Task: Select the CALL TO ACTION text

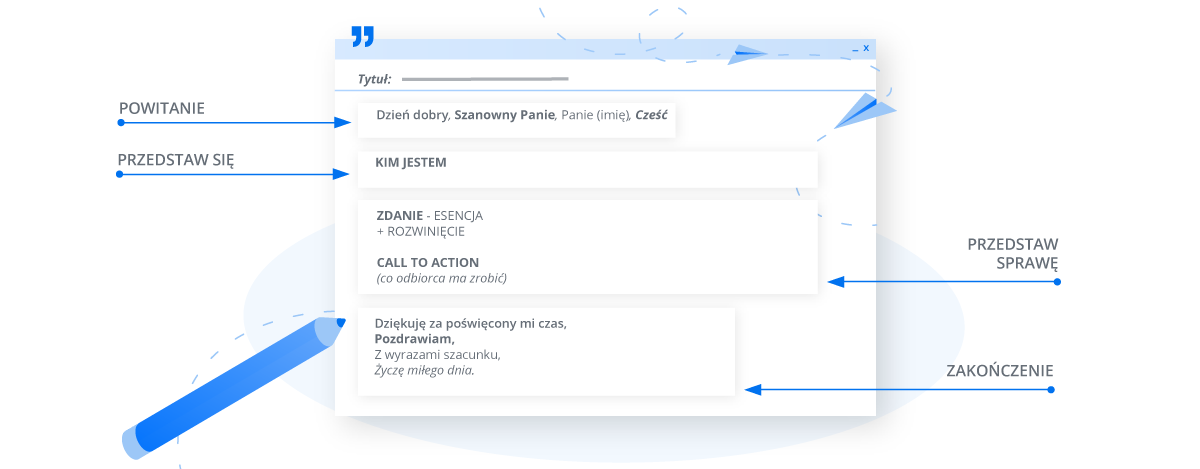Action: (427, 263)
